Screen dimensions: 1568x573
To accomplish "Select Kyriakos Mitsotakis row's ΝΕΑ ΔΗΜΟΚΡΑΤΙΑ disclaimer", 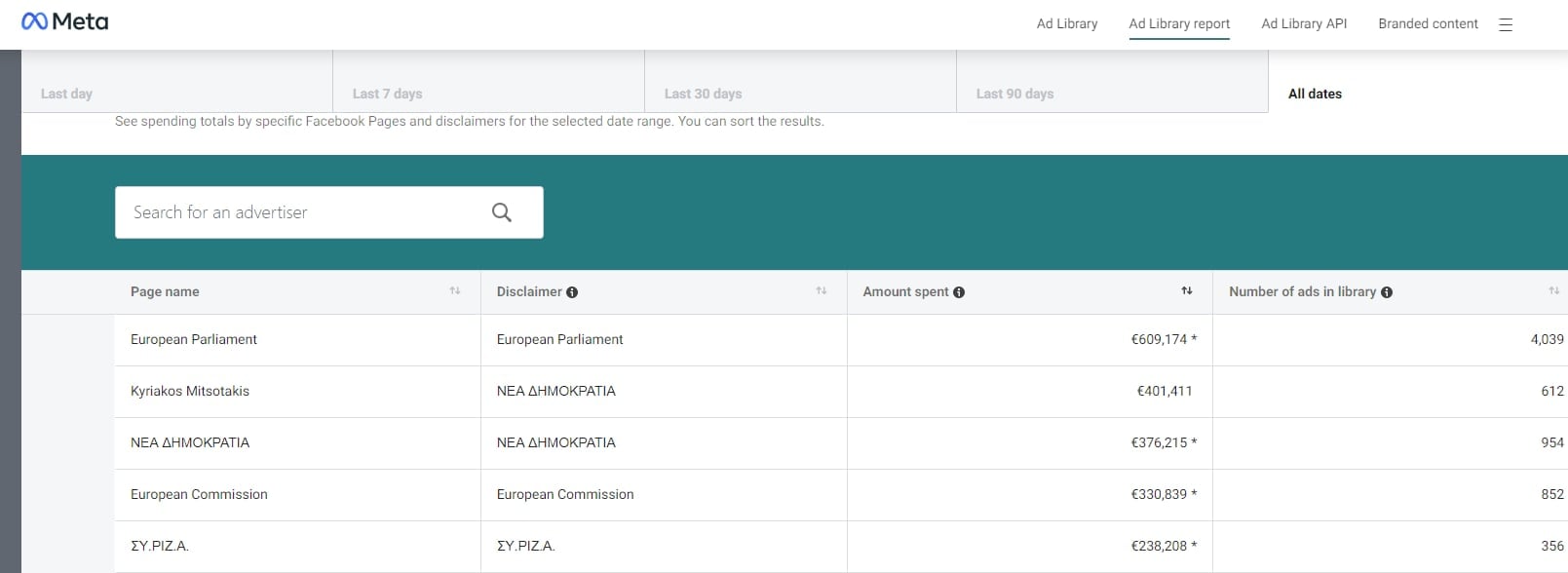I will click(556, 391).
